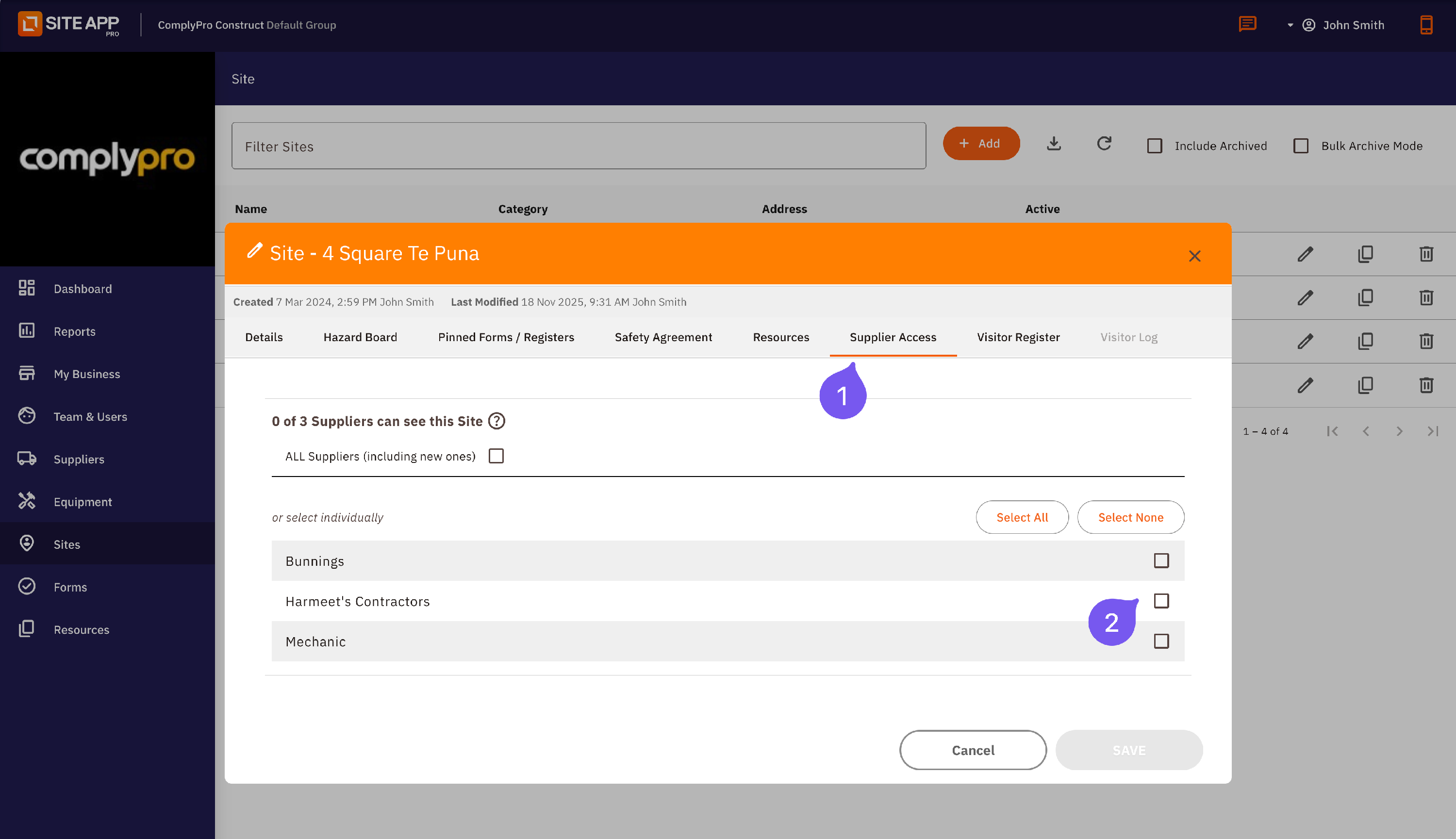Viewport: 1456px width, 839px height.
Task: Click the refresh sites icon
Action: (1103, 144)
